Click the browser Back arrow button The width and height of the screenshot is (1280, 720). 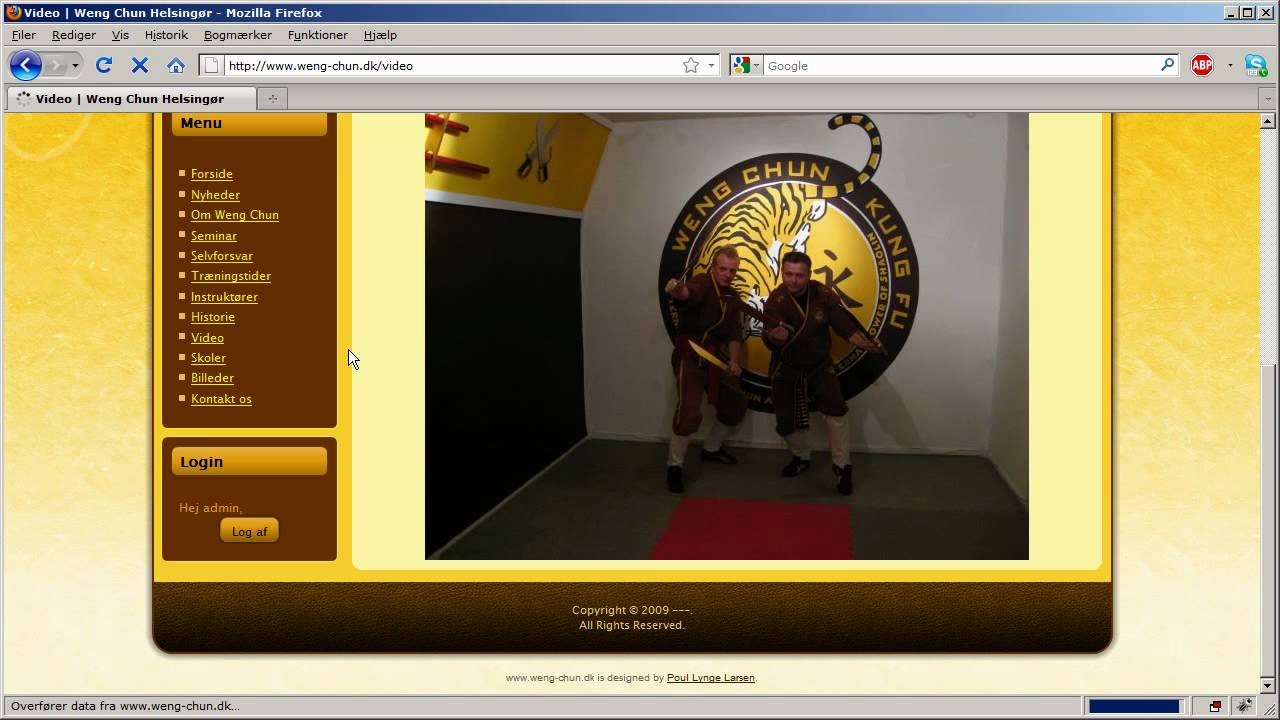26,65
